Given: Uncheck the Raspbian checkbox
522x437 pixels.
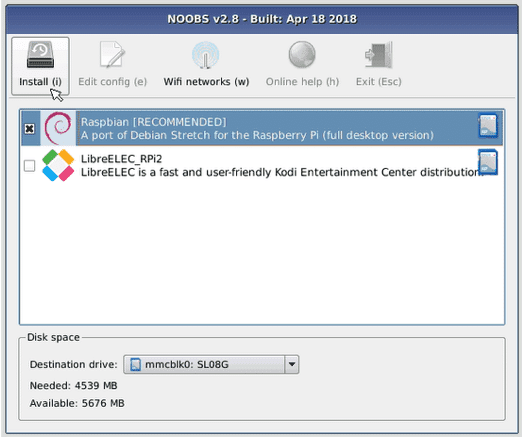Looking at the screenshot, I should 30,128.
